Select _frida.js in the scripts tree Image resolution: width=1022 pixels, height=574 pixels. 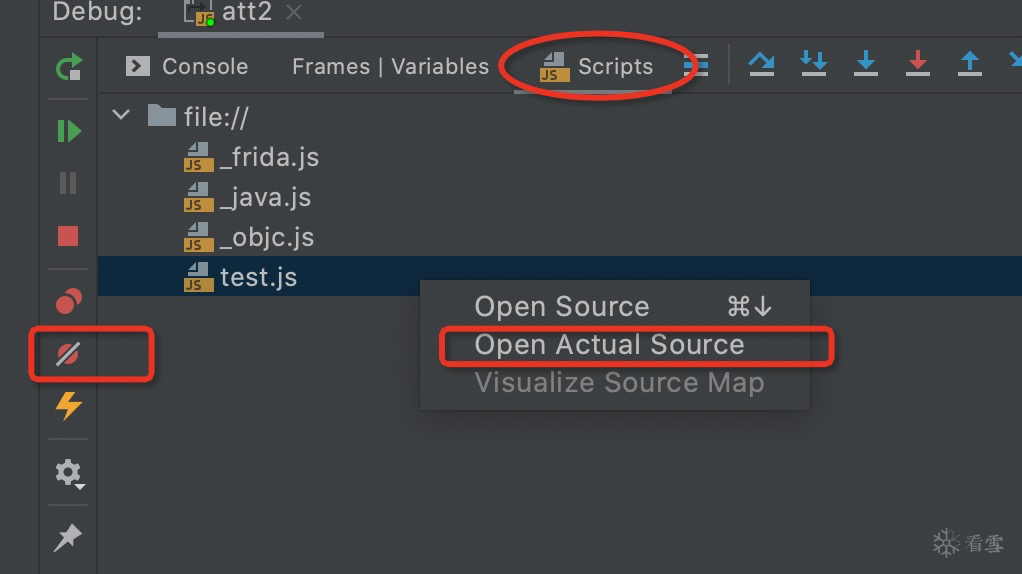point(268,157)
